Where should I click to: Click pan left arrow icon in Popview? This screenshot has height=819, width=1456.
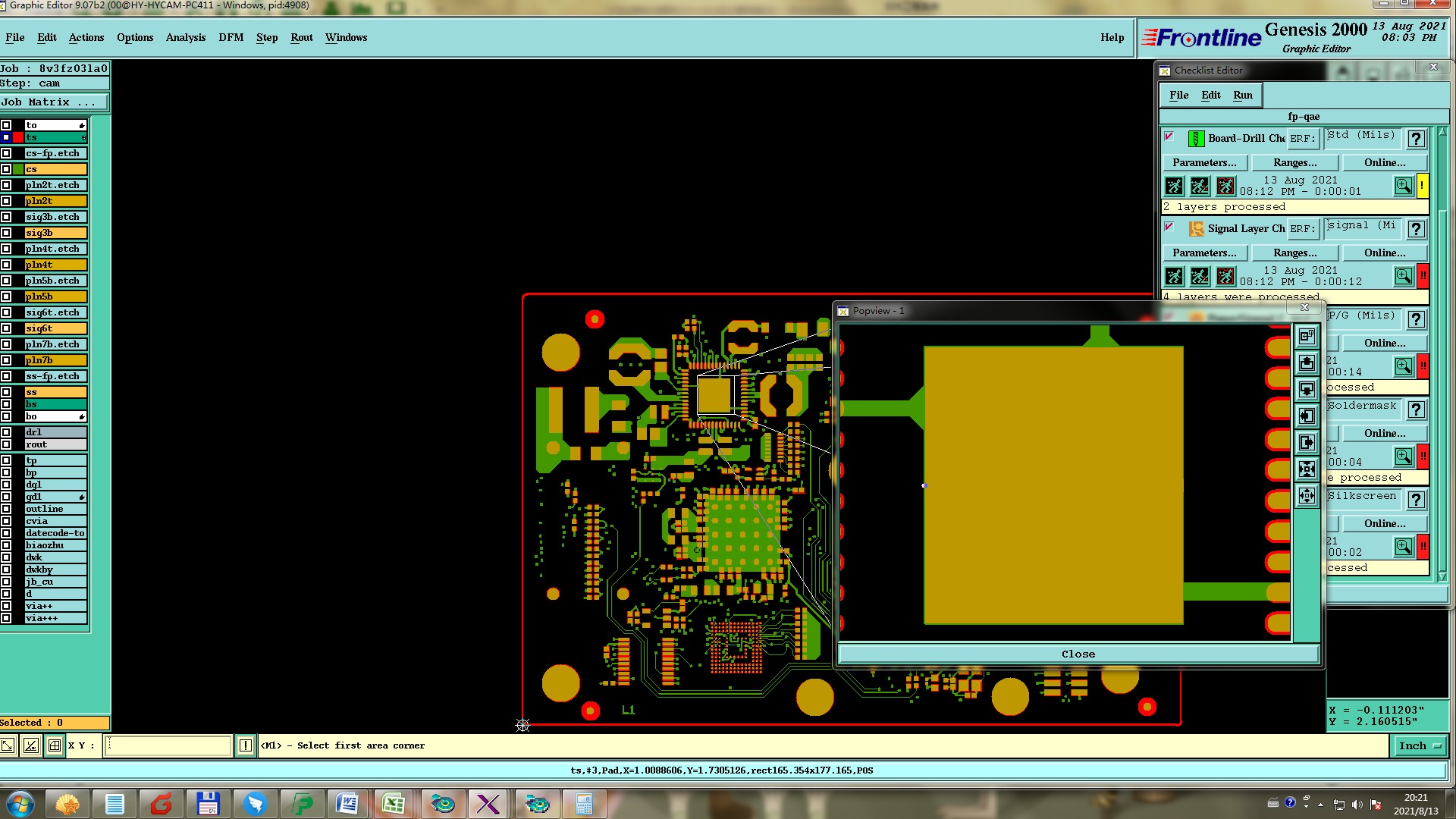click(x=1307, y=416)
